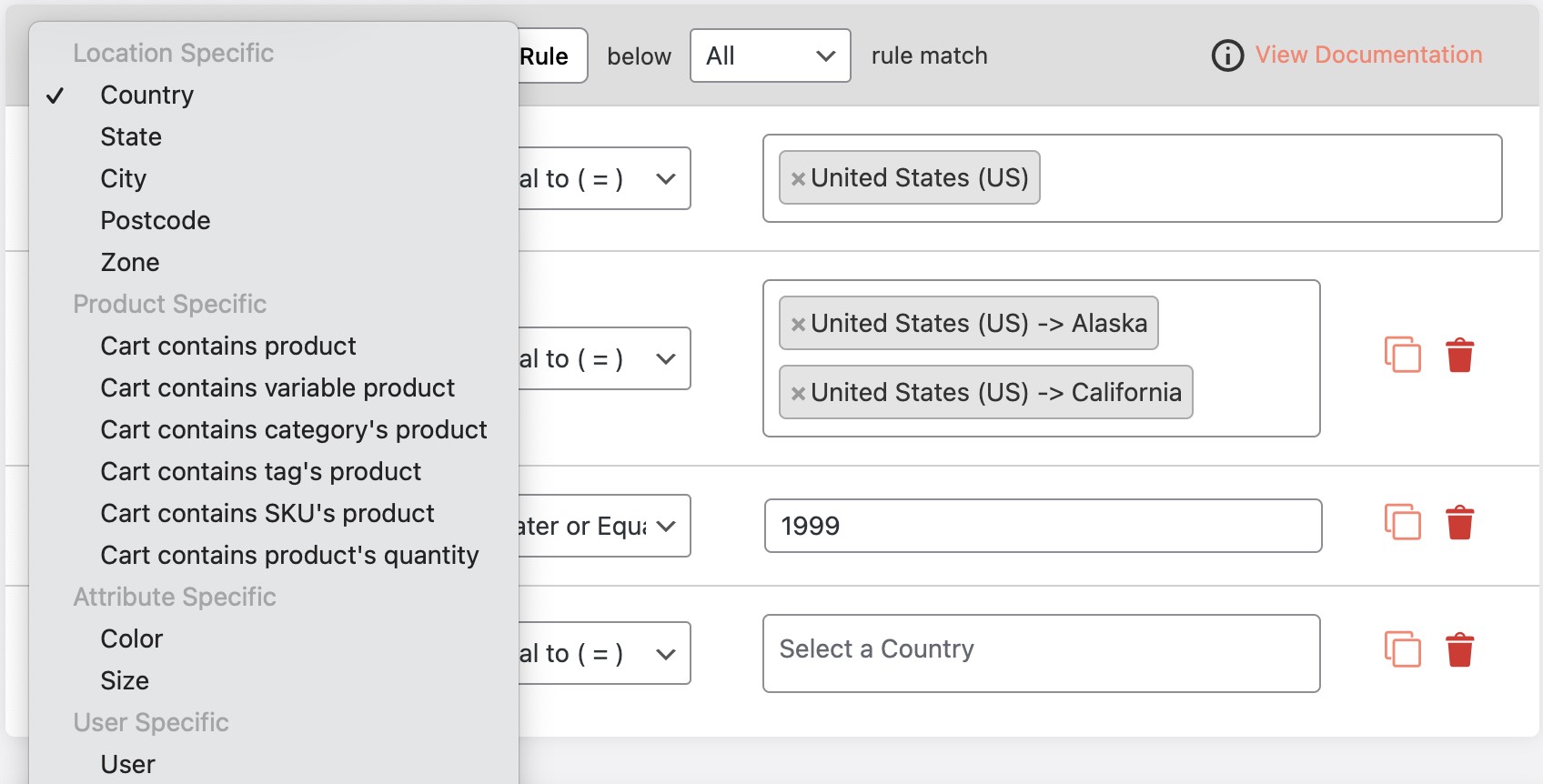Image resolution: width=1543 pixels, height=784 pixels.
Task: Remove the Alaska state tag
Action: [798, 325]
